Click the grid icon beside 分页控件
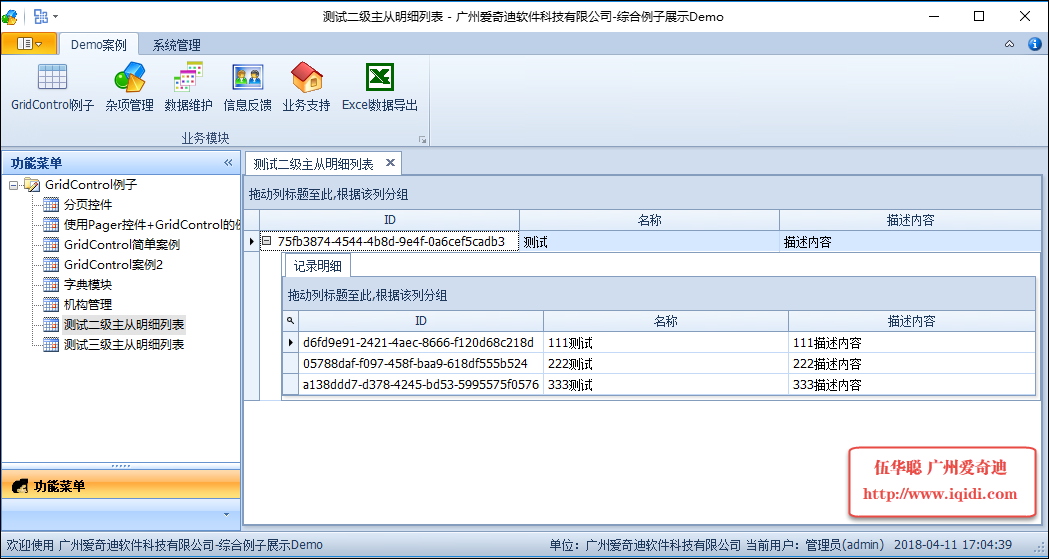The image size is (1049, 559). pyautogui.click(x=51, y=205)
